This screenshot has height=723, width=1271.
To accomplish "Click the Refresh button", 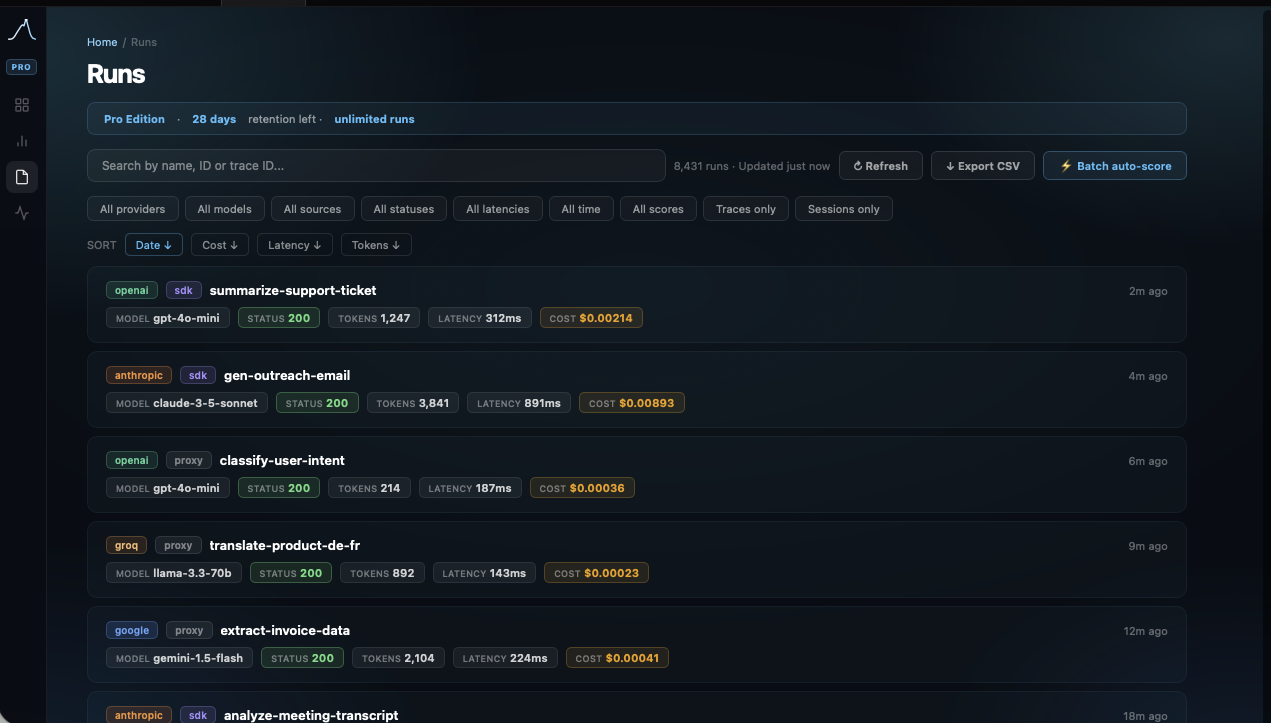I will 881,166.
